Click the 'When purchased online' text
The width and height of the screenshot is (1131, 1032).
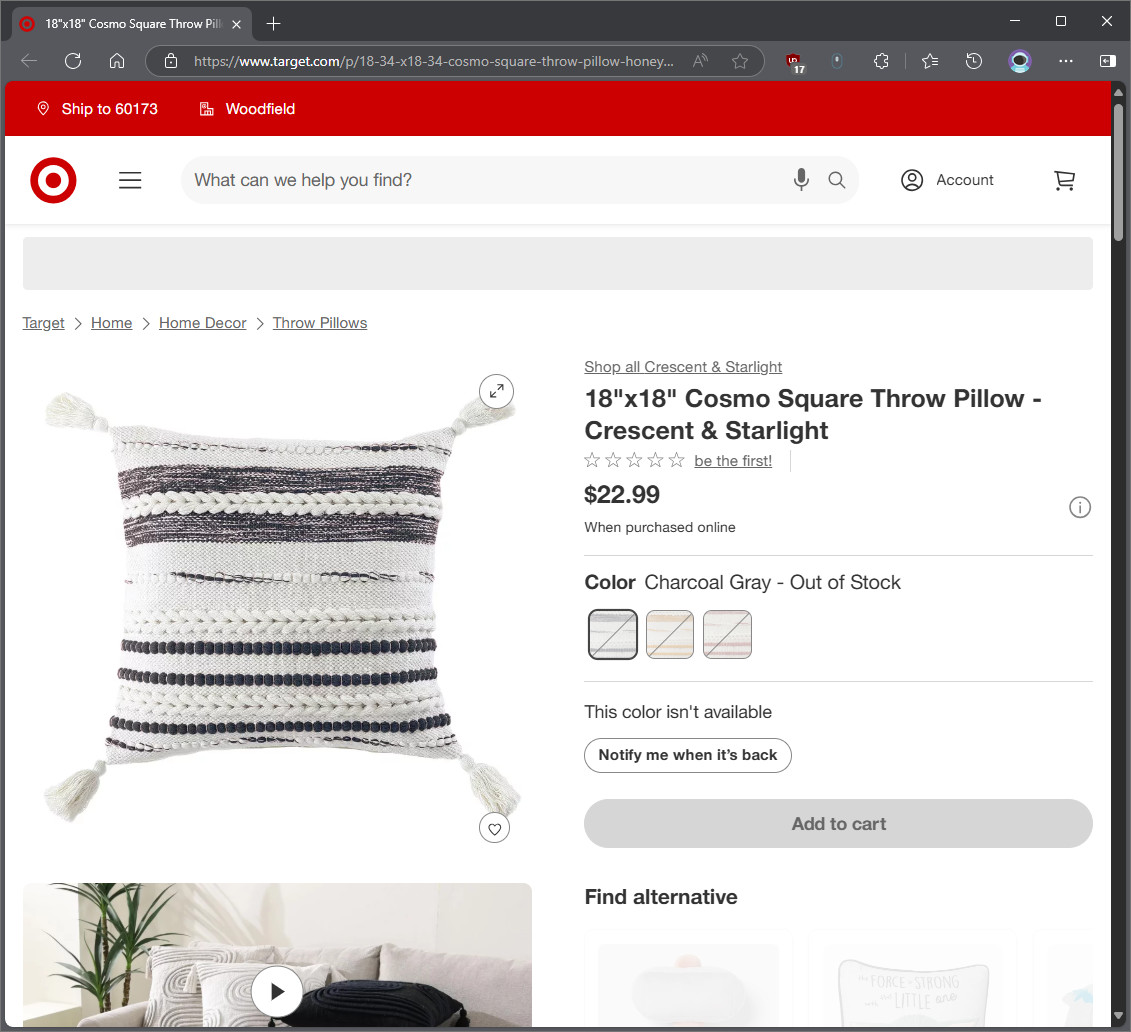click(x=660, y=527)
